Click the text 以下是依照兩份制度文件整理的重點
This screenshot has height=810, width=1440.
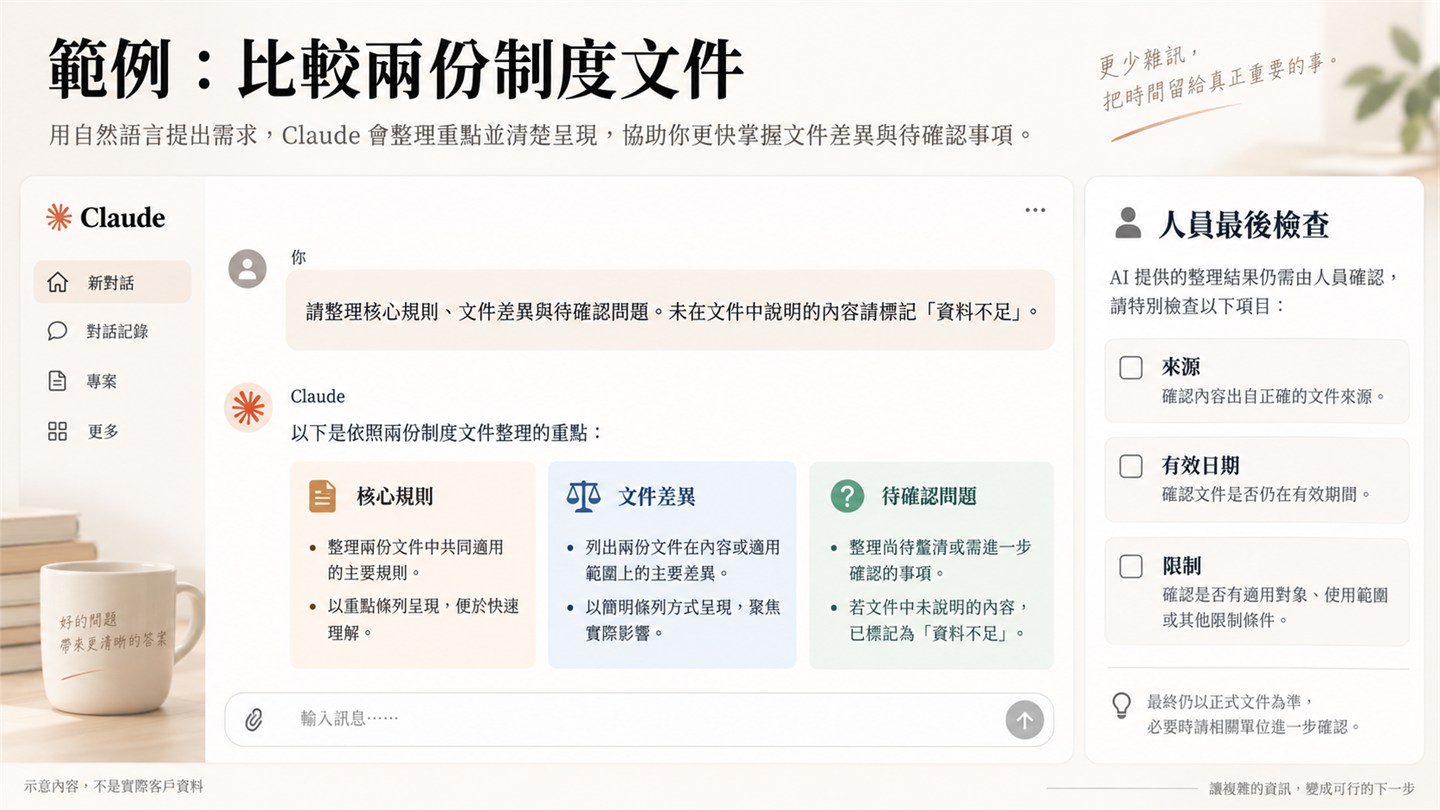(447, 434)
